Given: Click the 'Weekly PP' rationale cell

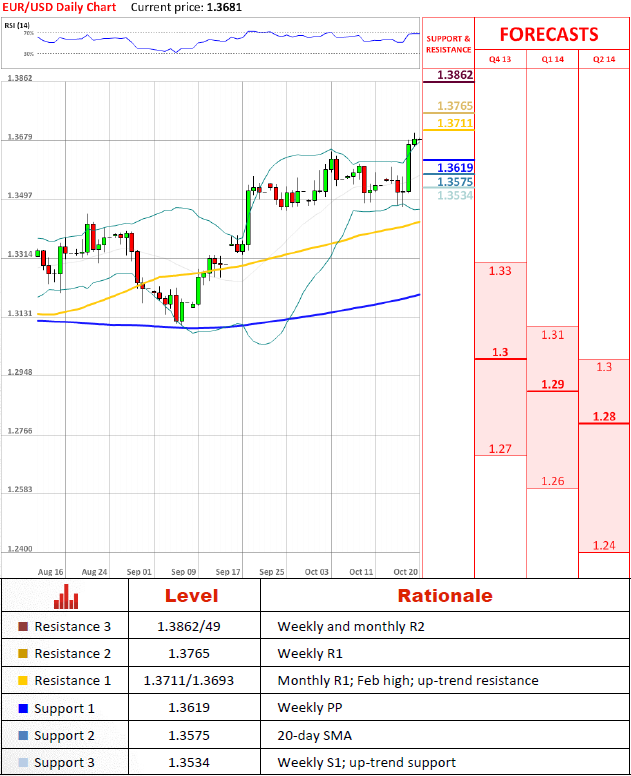Looking at the screenshot, I should 310,708.
